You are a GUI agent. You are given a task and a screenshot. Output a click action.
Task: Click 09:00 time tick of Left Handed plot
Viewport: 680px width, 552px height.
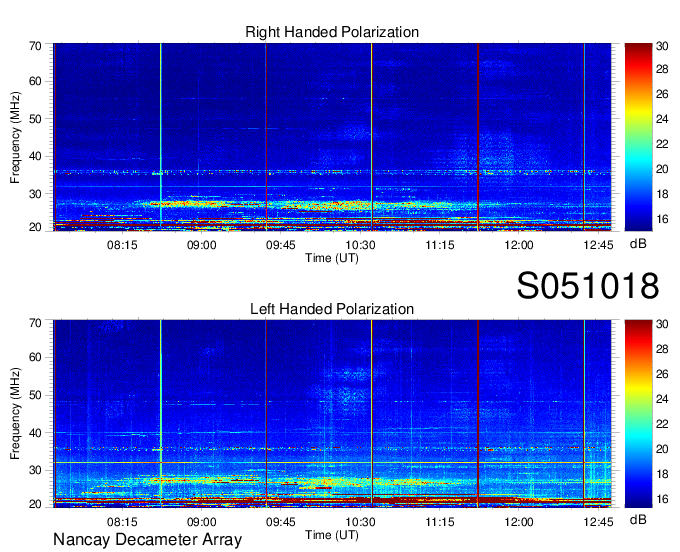click(x=201, y=522)
